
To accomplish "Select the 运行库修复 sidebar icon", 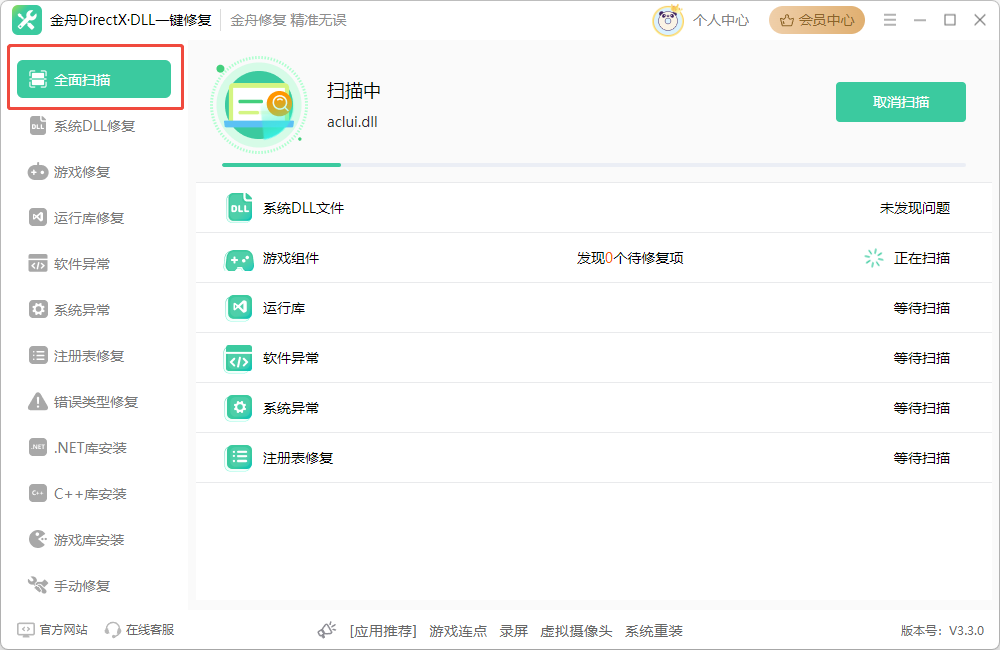I will pyautogui.click(x=38, y=218).
